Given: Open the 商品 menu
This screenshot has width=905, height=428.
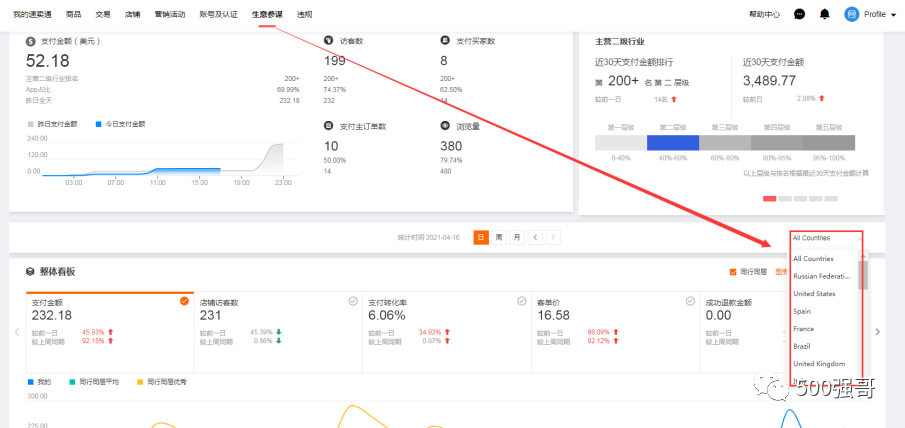Looking at the screenshot, I should coord(73,14).
